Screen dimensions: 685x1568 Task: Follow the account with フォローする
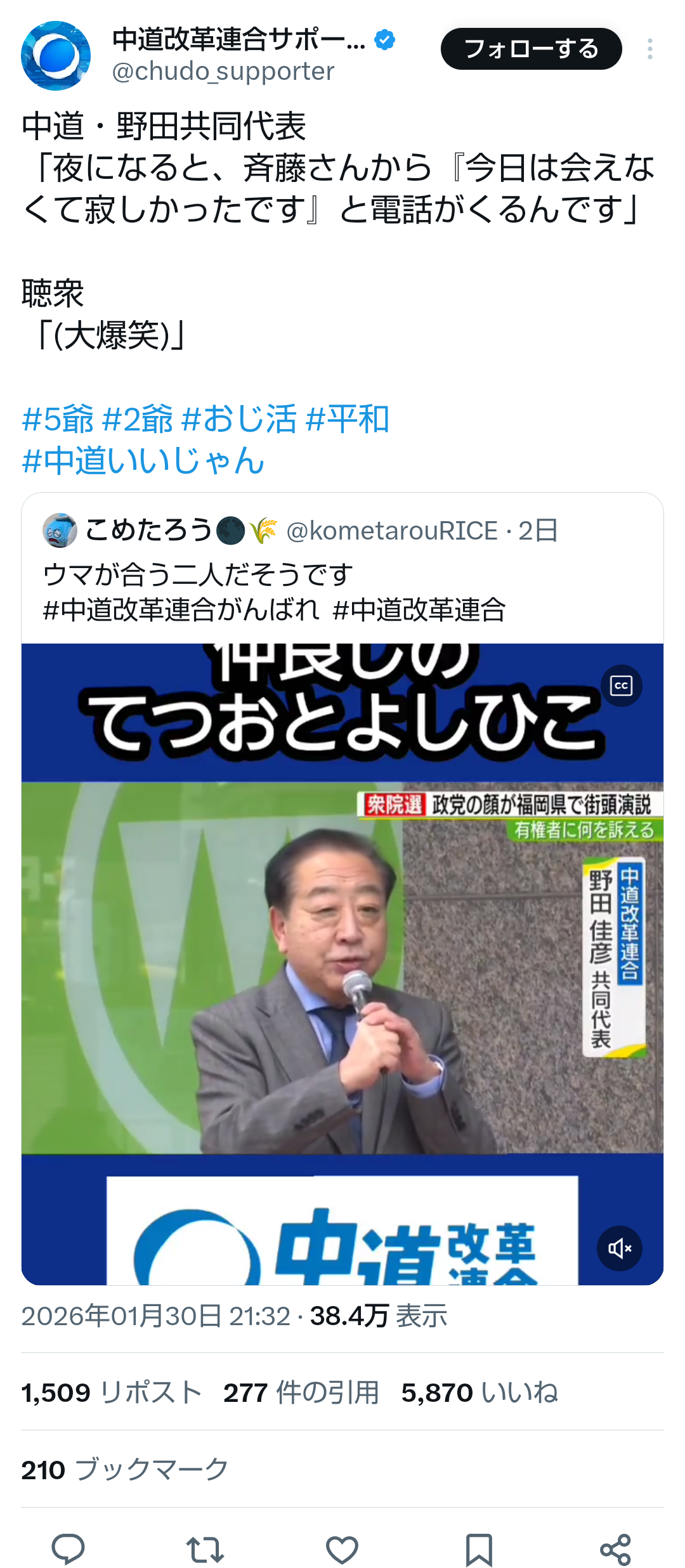tap(532, 49)
